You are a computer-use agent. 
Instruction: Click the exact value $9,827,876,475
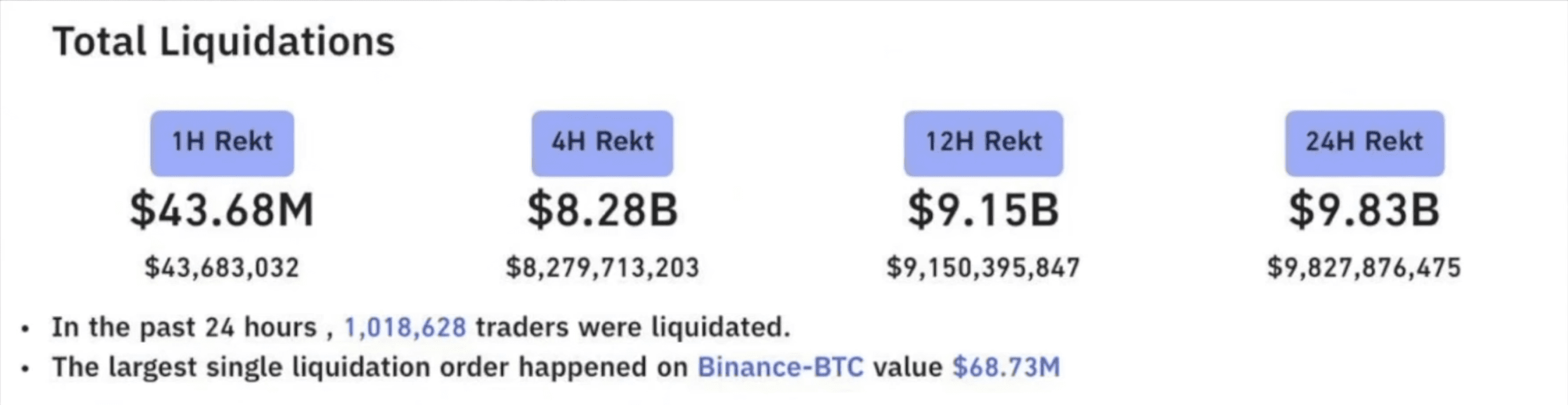pyautogui.click(x=1364, y=268)
